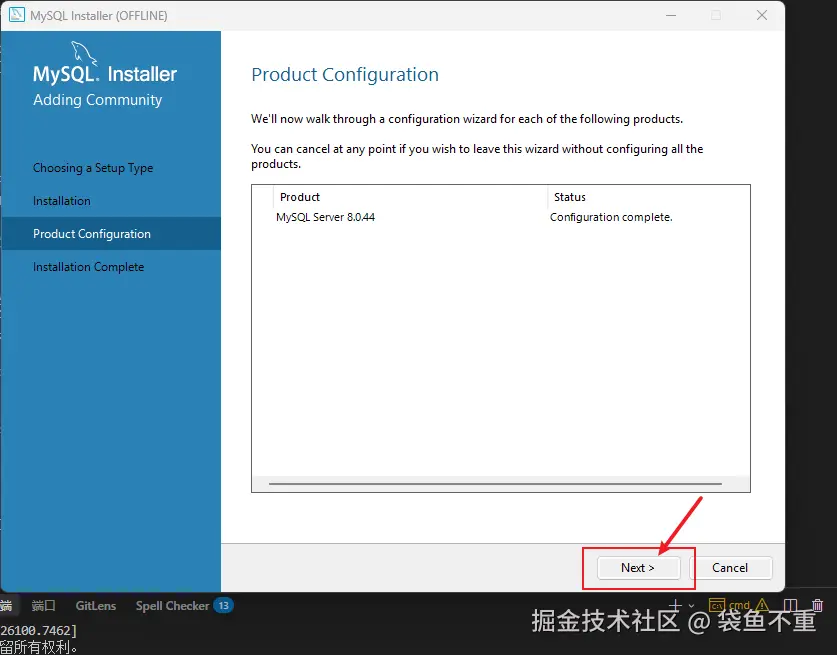Viewport: 837px width, 655px height.
Task: Click the Cancel button
Action: pyautogui.click(x=730, y=567)
